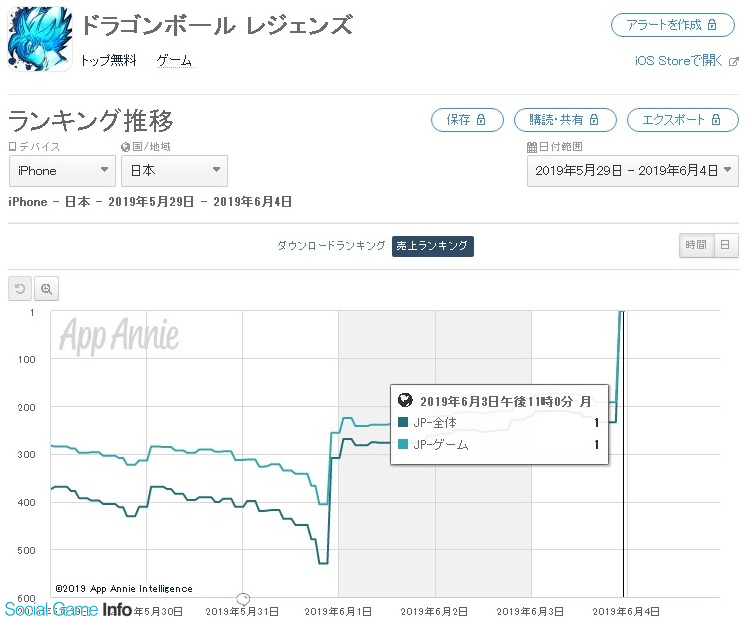Viewport: 746px width, 622px height.
Task: Click the Dragon Ball Legends app icon
Action: pyautogui.click(x=40, y=39)
